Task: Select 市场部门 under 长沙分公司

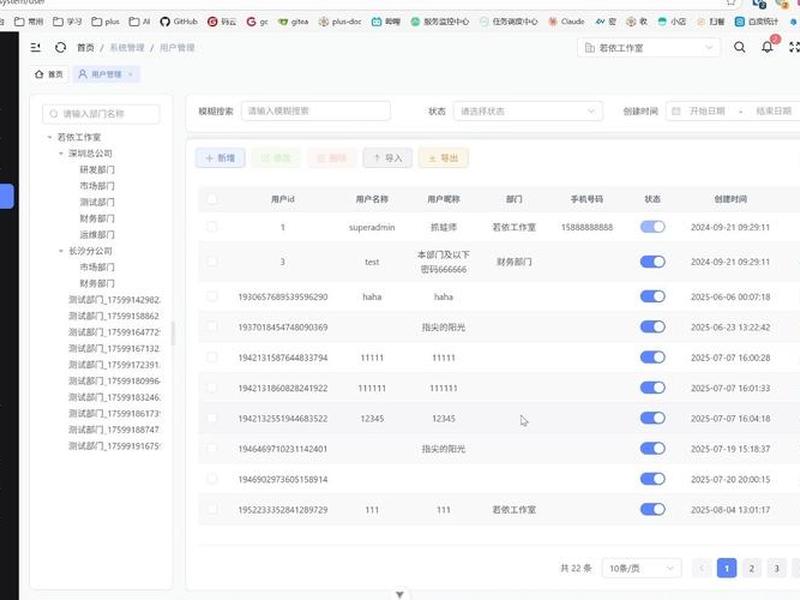Action: (97, 267)
